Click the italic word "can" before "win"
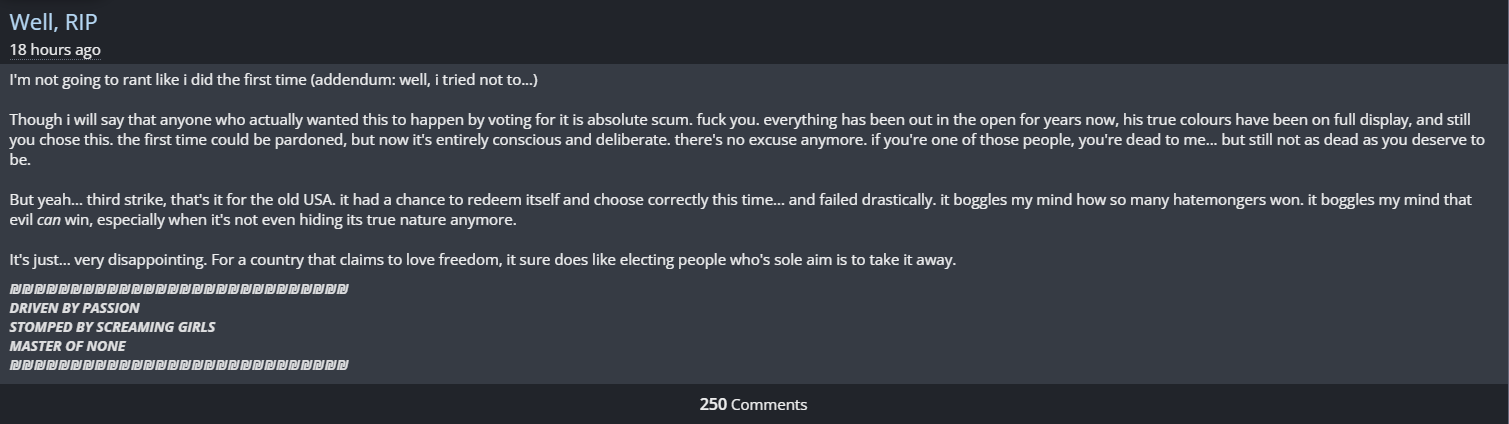The image size is (1509, 424). (x=50, y=220)
